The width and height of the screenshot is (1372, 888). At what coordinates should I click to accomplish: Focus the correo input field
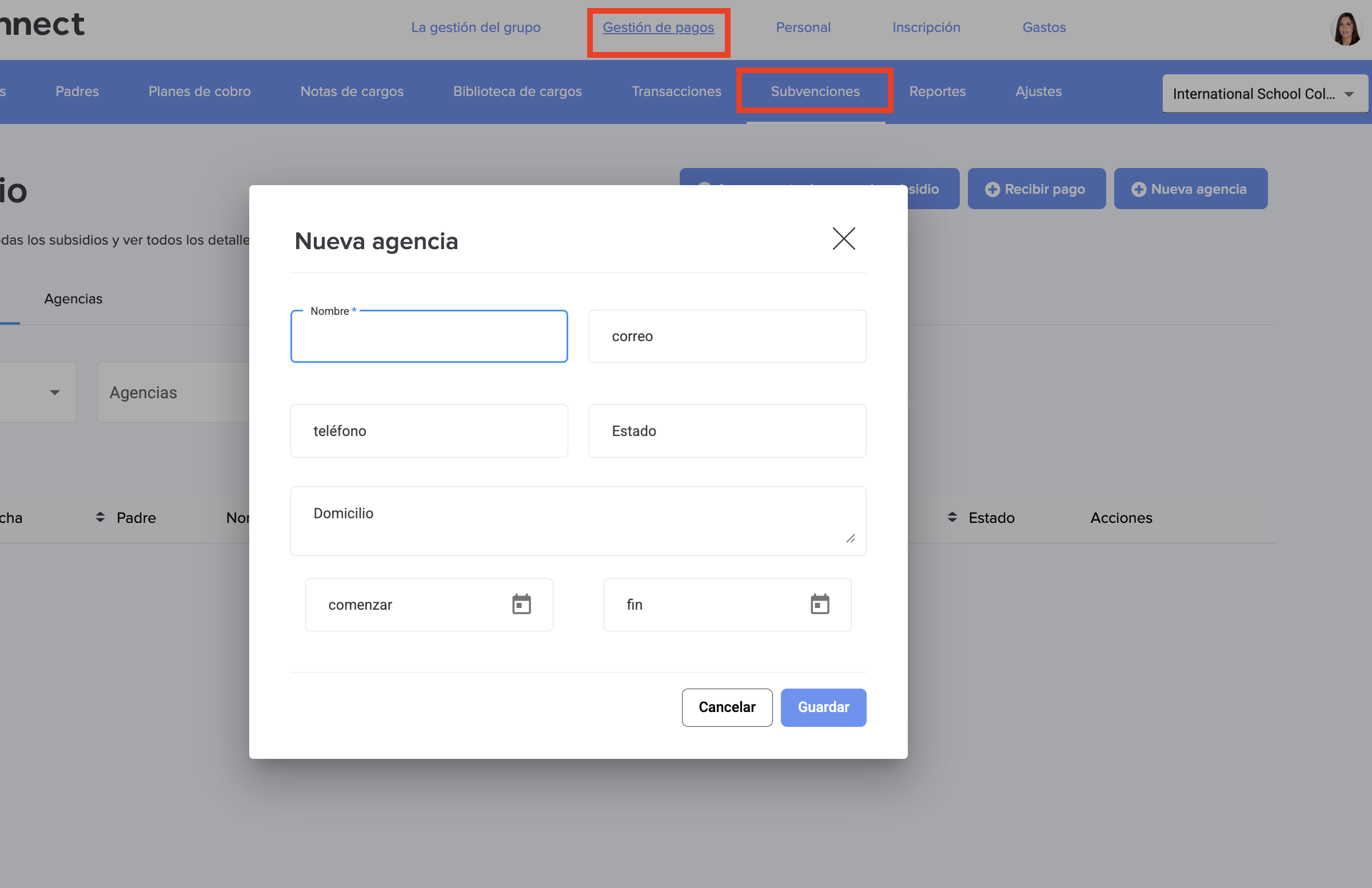tap(727, 337)
